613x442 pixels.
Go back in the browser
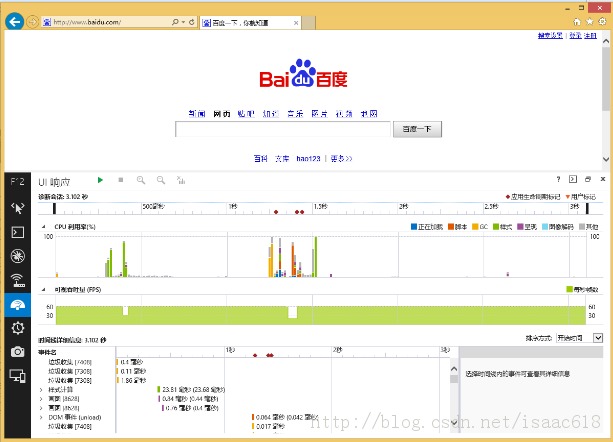pos(15,21)
